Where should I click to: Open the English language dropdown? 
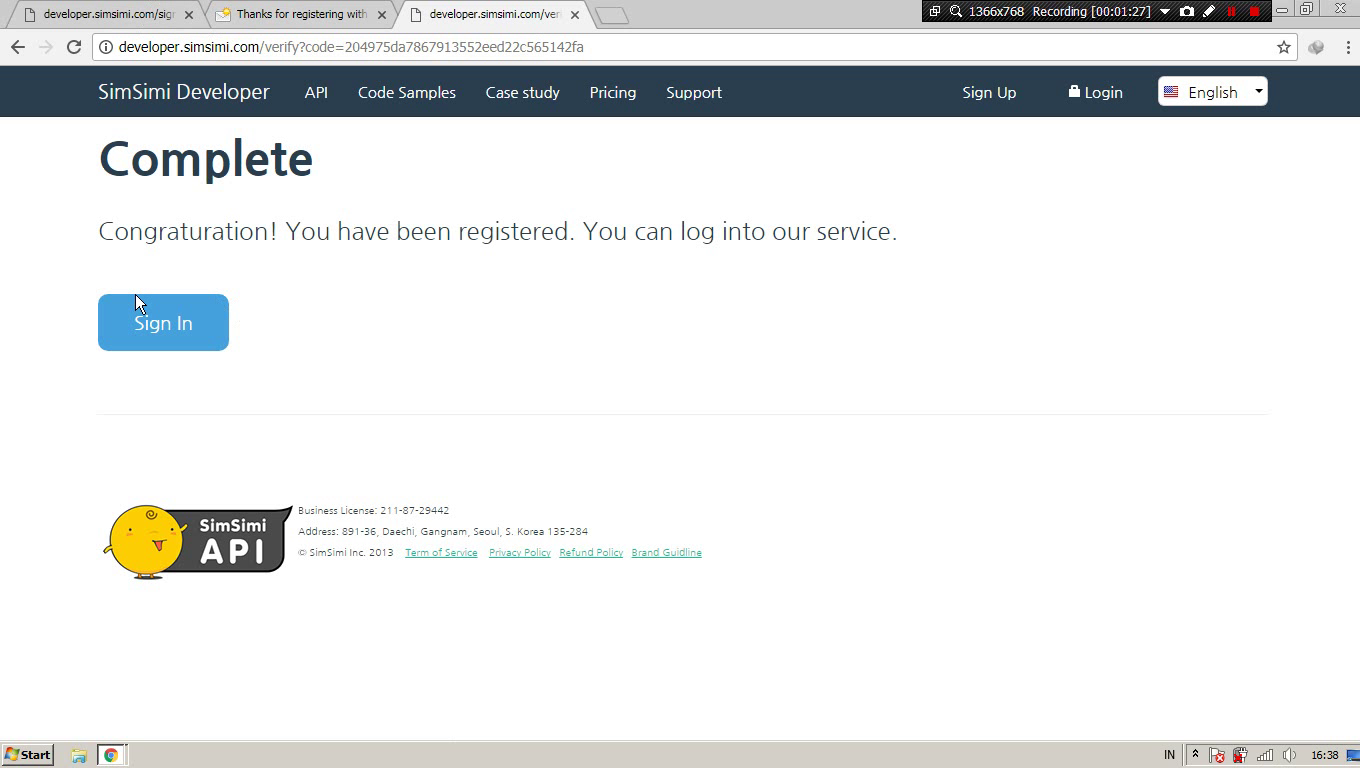[1213, 92]
